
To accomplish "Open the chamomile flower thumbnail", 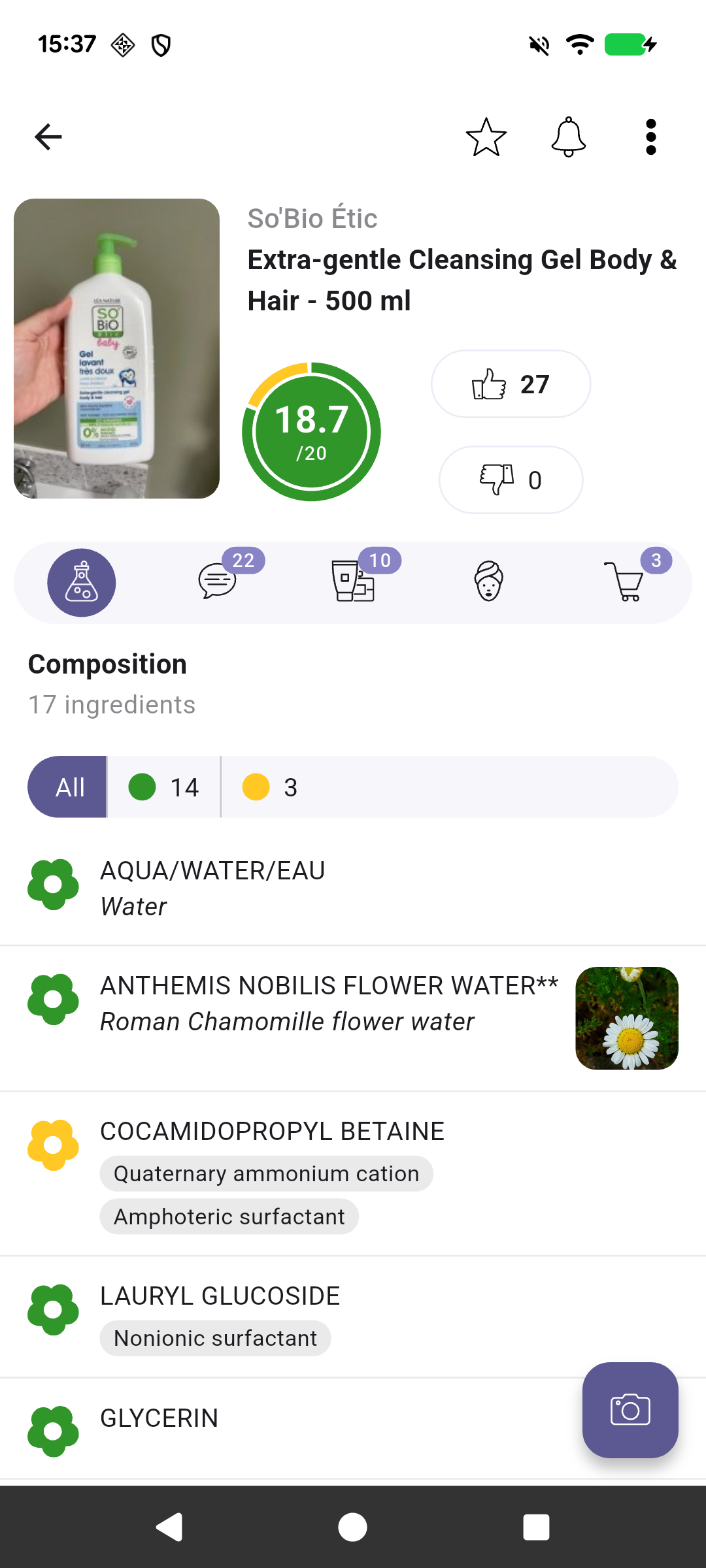I will point(626,1018).
